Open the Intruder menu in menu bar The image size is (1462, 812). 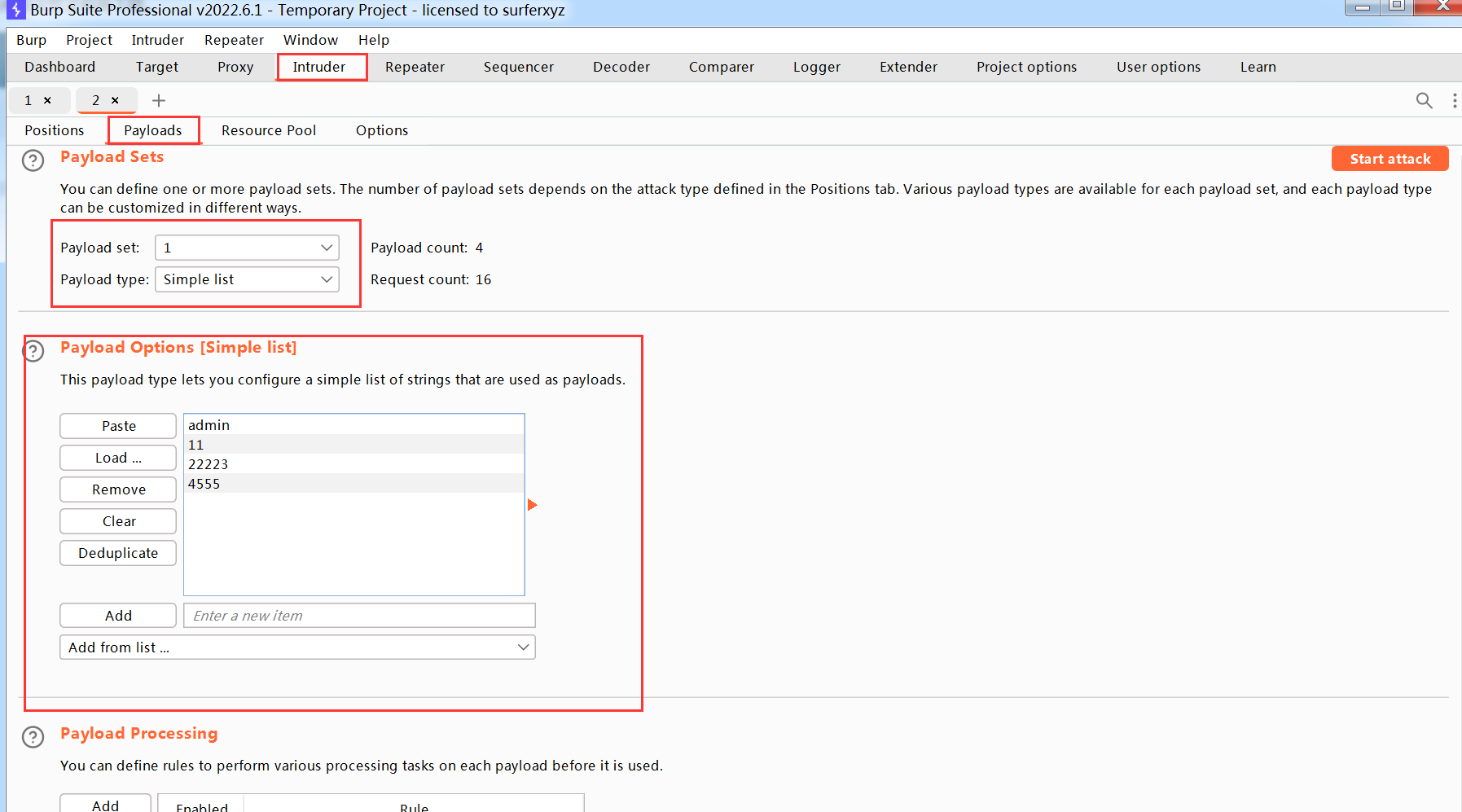(x=157, y=40)
